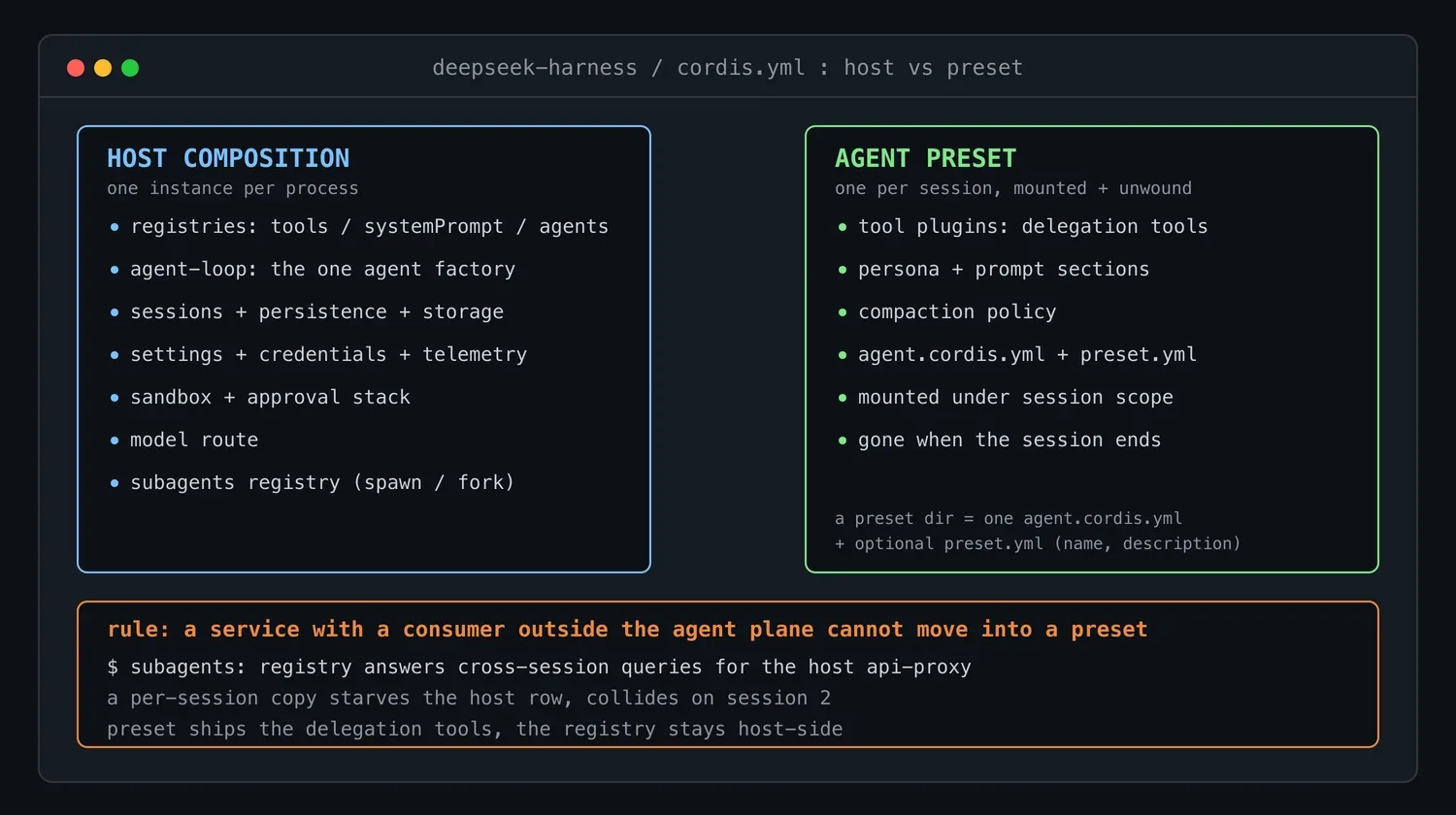Select the "HOST COMPOSITION" heading
Screen dimensions: 1456x815
[x=228, y=158]
